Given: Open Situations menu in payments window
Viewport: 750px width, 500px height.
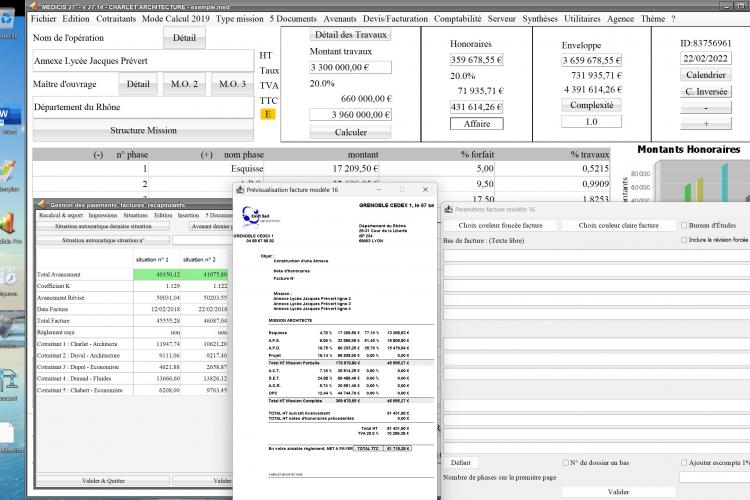Looking at the screenshot, I should point(135,215).
